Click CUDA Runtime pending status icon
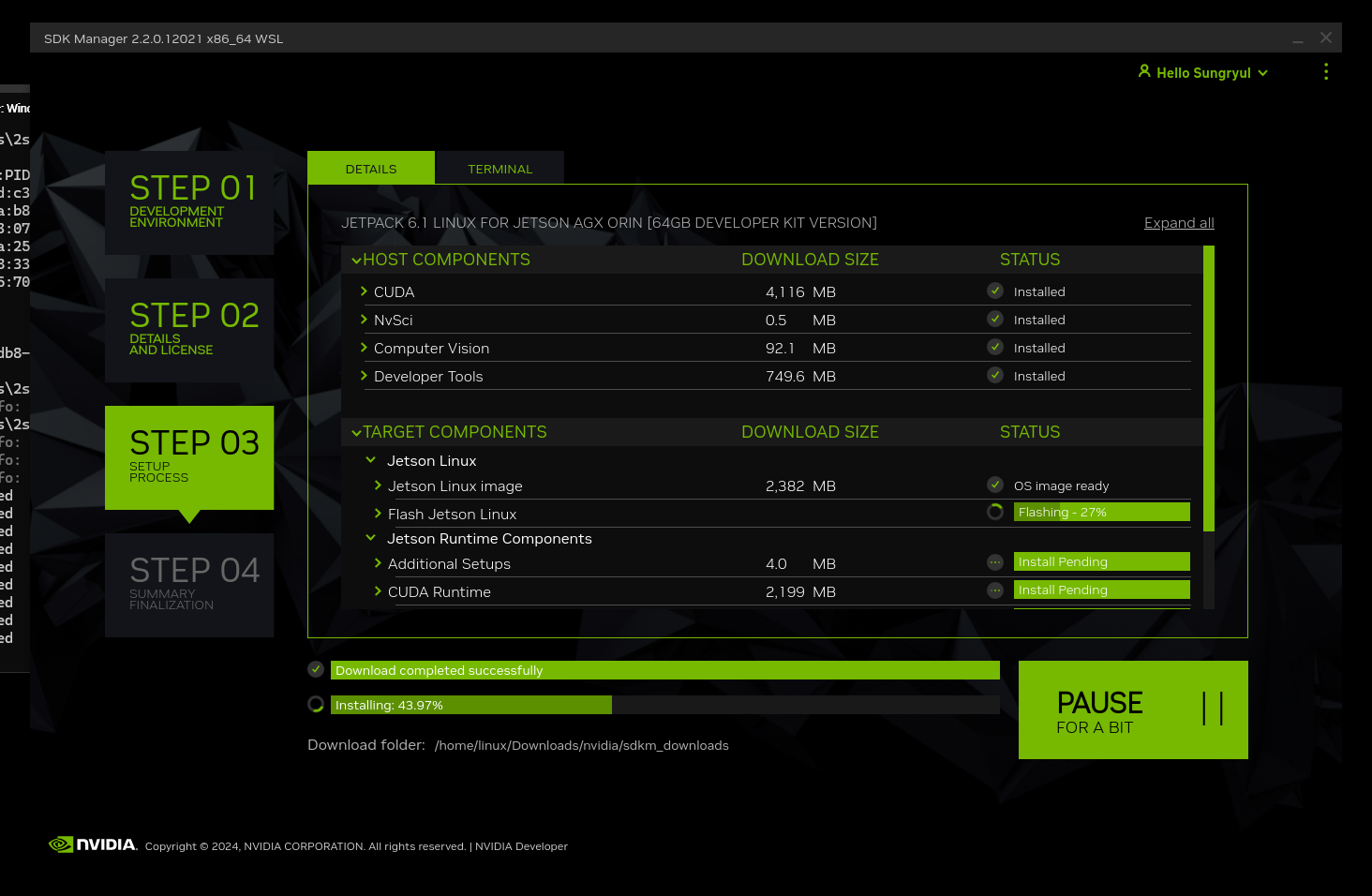Image resolution: width=1372 pixels, height=896 pixels. (995, 590)
